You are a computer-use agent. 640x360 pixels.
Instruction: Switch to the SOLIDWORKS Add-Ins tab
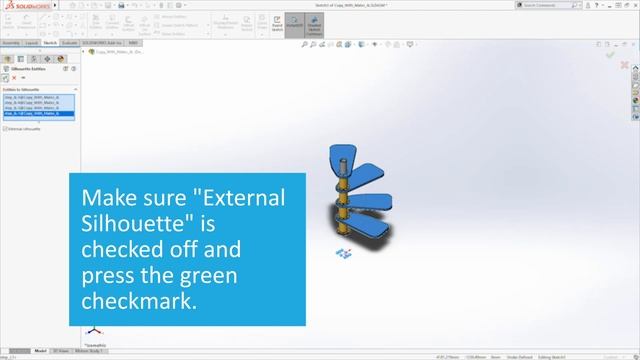102,43
